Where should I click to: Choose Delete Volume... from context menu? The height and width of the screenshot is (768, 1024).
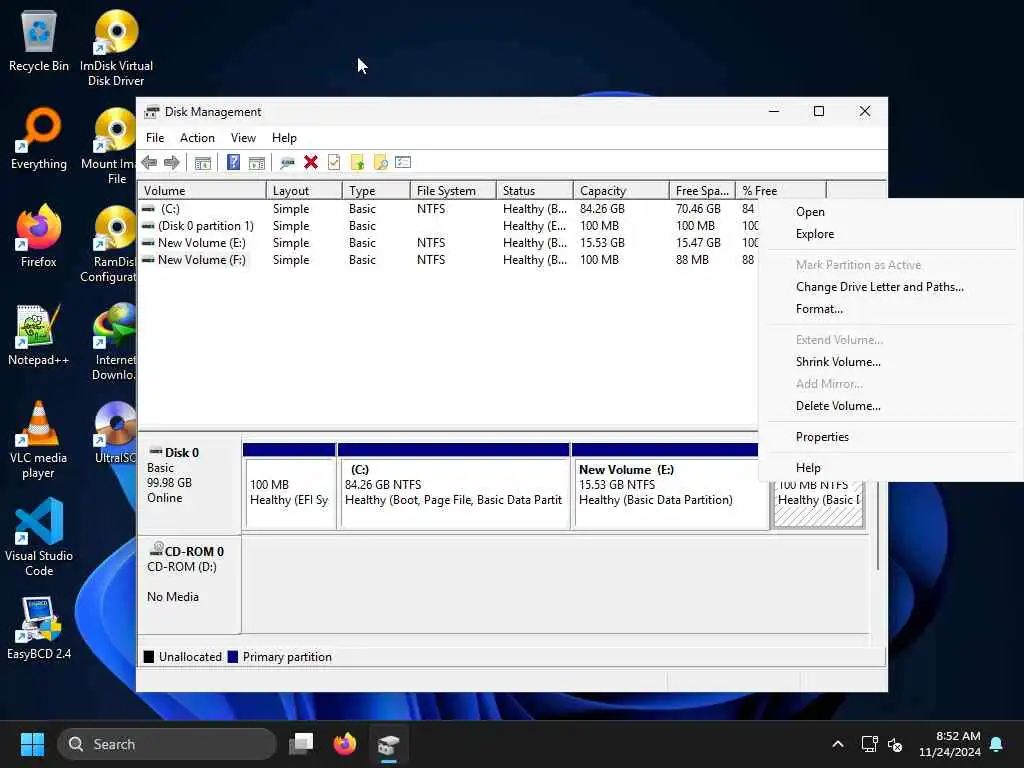[891, 406]
